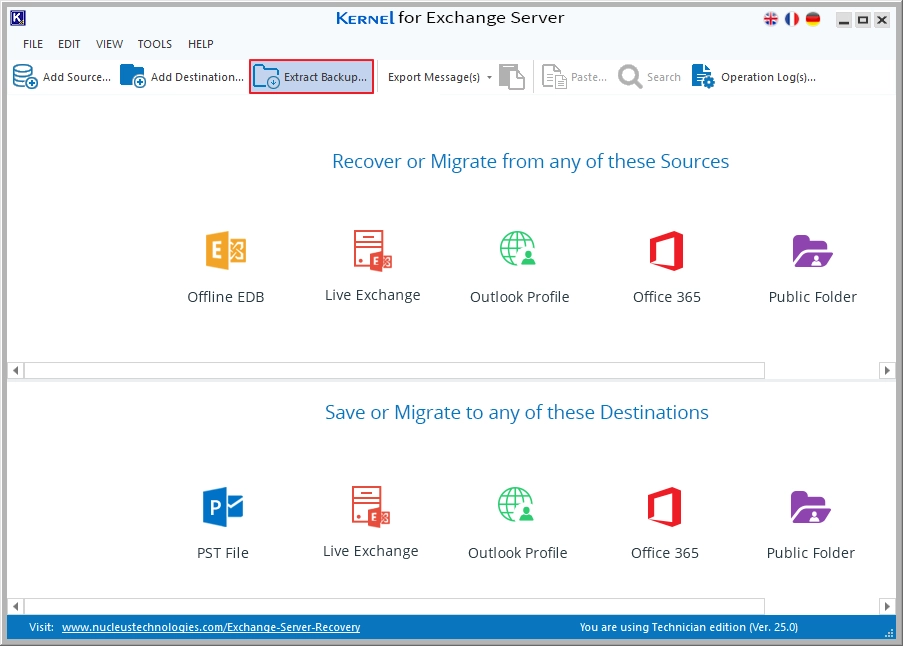Click the Operation Log(s)... label
The height and width of the screenshot is (646, 903).
coord(768,77)
